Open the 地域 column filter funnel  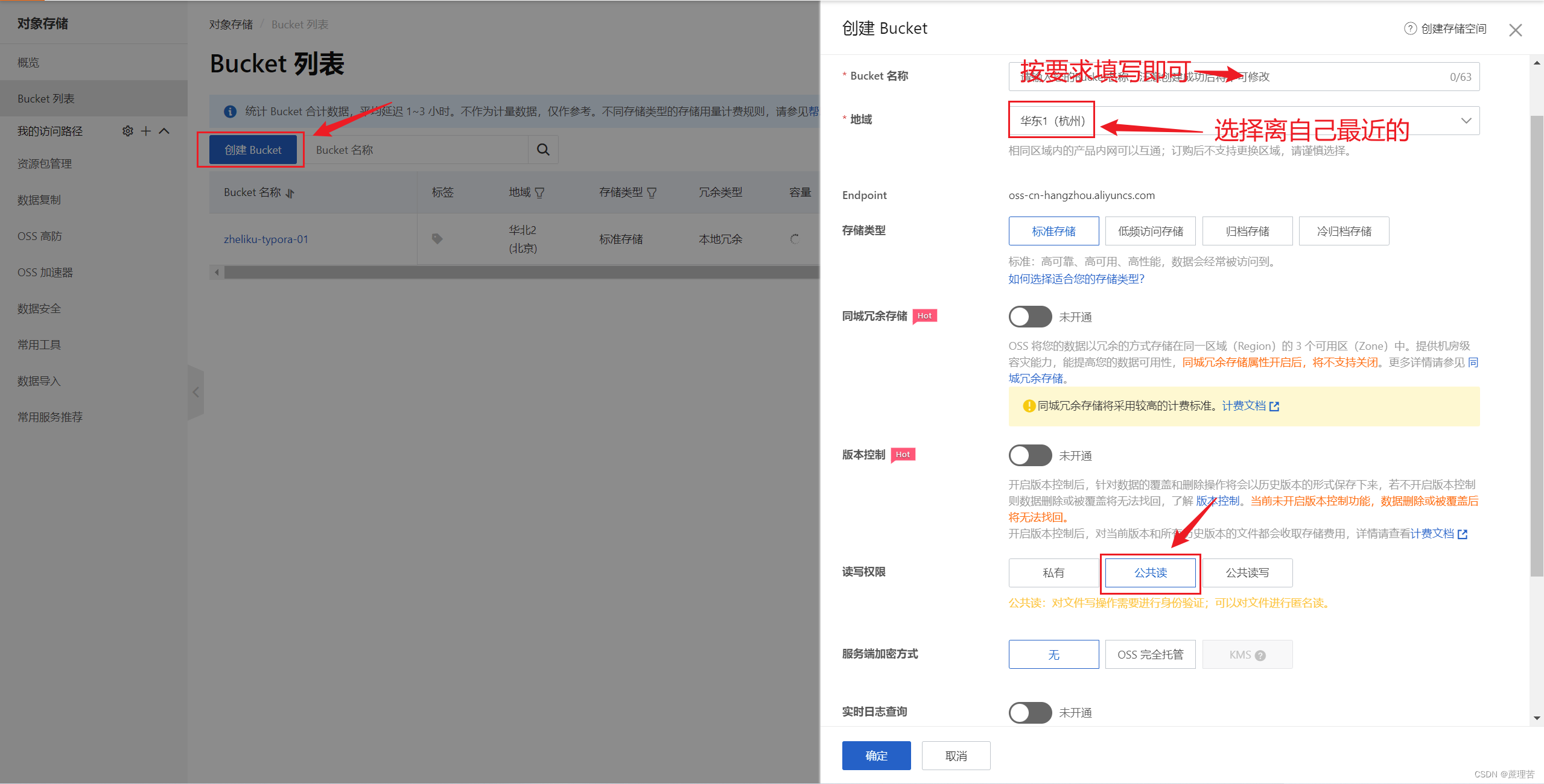[539, 193]
